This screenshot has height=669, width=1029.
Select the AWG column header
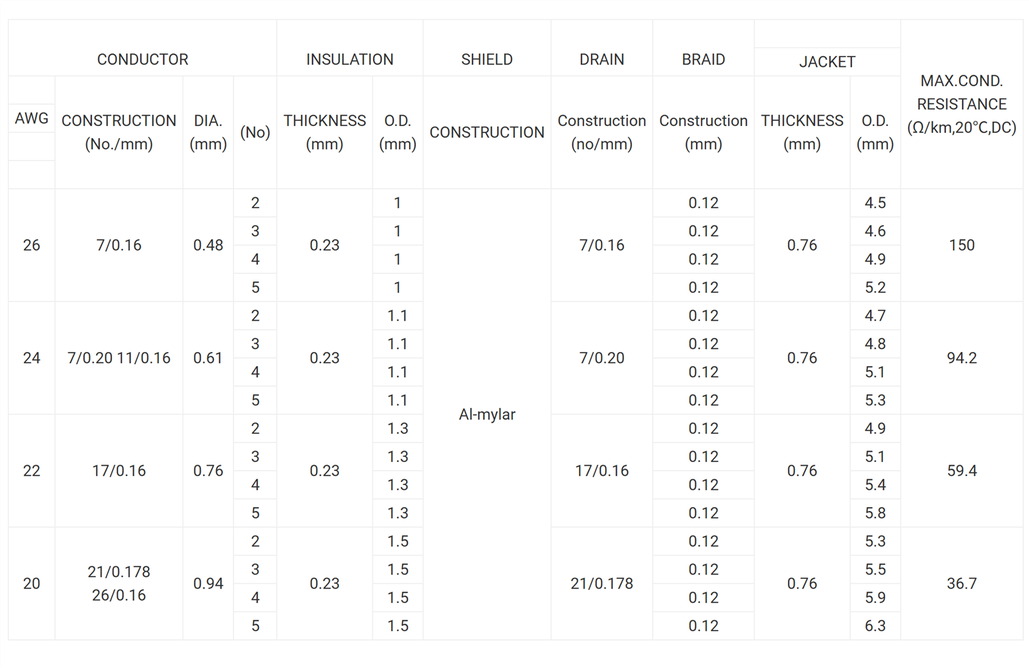[32, 119]
